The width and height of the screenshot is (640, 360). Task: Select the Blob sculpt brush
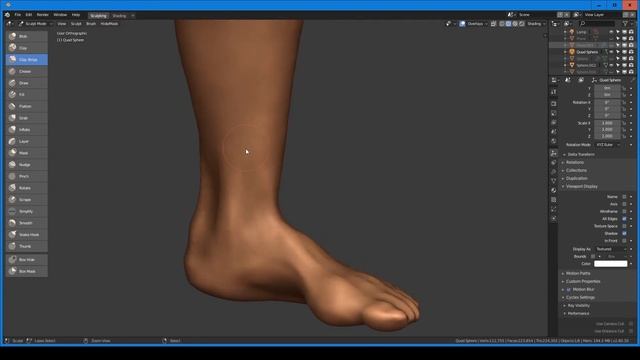pos(27,36)
